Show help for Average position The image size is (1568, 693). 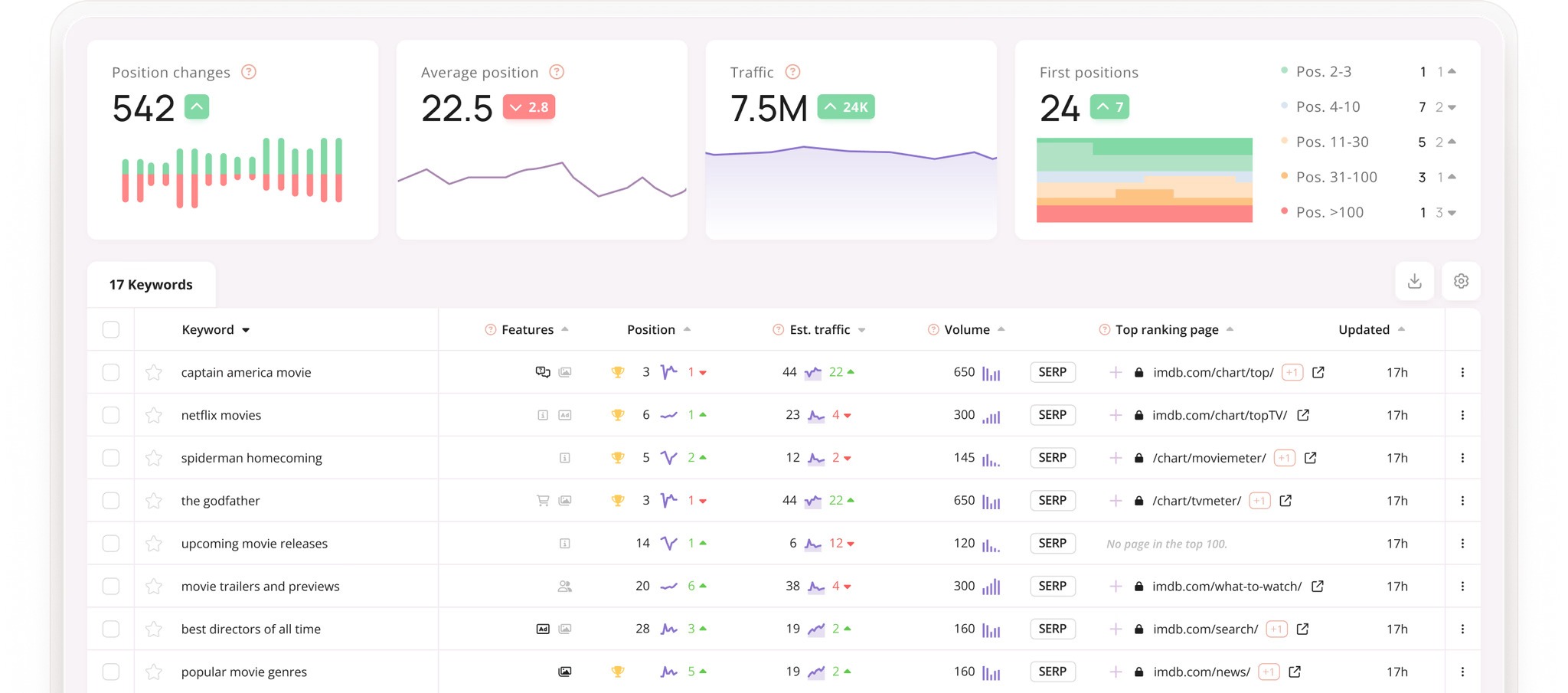[557, 72]
